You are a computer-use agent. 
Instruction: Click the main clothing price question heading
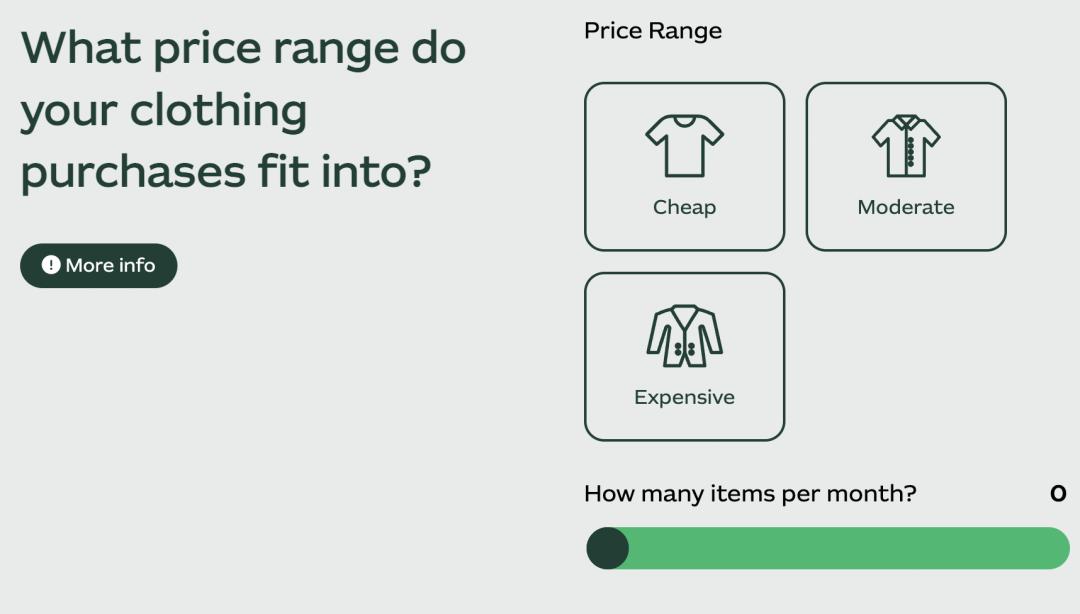tap(243, 109)
